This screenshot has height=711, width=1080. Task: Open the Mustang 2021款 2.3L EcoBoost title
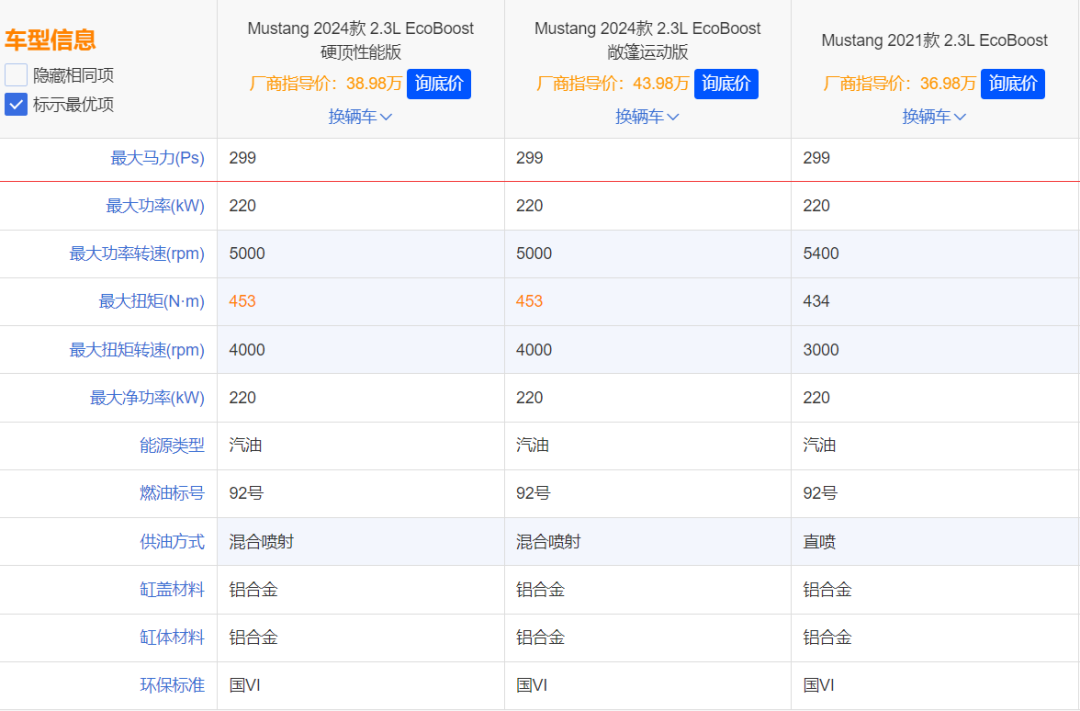point(935,40)
